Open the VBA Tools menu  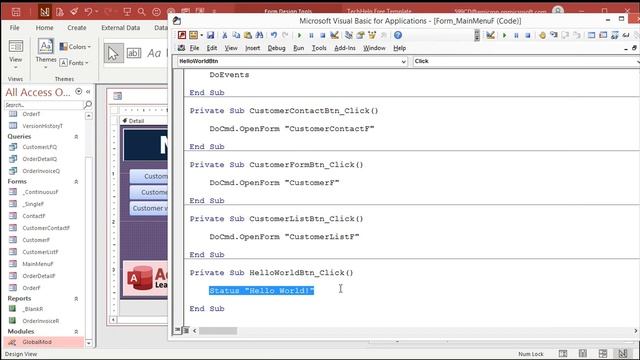point(319,48)
